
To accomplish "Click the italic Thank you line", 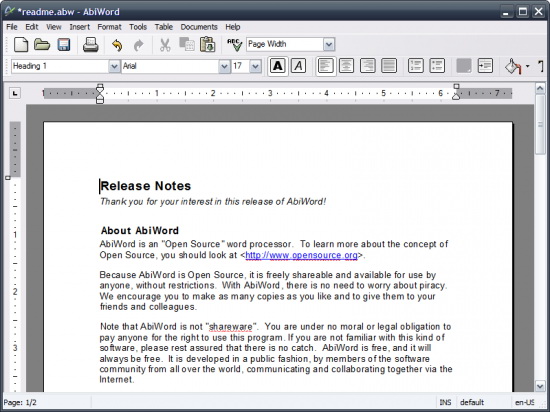I will click(x=213, y=202).
